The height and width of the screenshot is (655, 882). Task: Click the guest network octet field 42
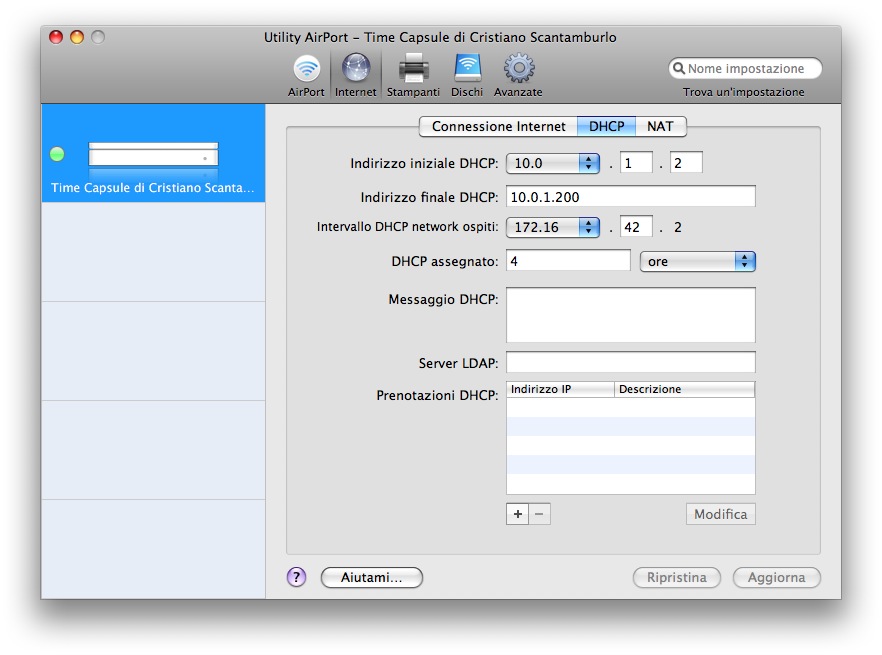(x=636, y=227)
